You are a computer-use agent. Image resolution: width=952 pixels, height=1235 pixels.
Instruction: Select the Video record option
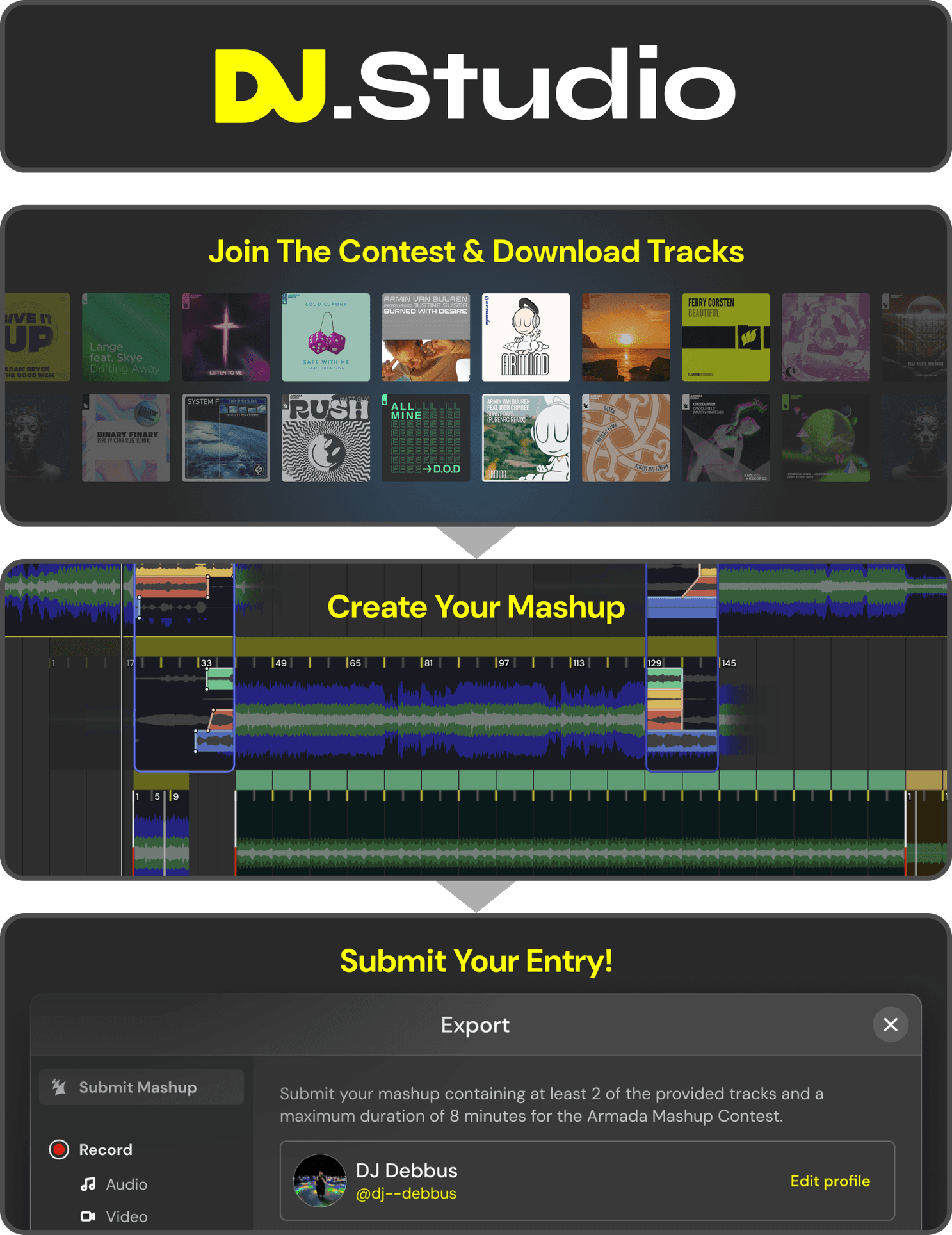pos(126,1216)
